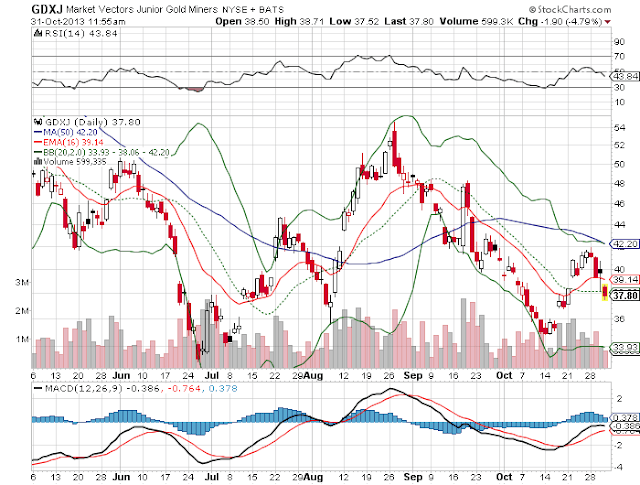Viewport: 640px width, 485px height.
Task: Click the 54 price level on right axis
Action: [x=619, y=128]
